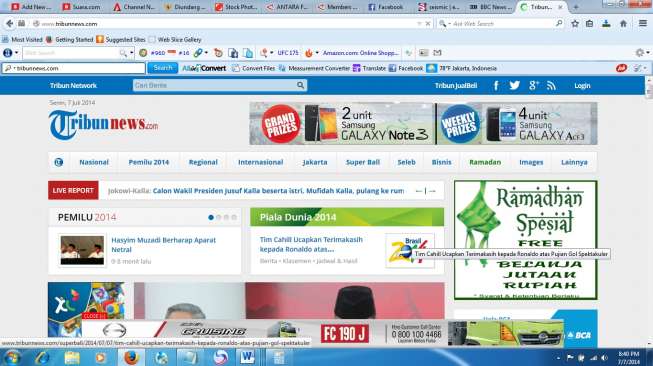This screenshot has height=366, width=653.
Task: Open the Tim Cahill Ucapkan Terimakasih article
Action: (x=311, y=244)
